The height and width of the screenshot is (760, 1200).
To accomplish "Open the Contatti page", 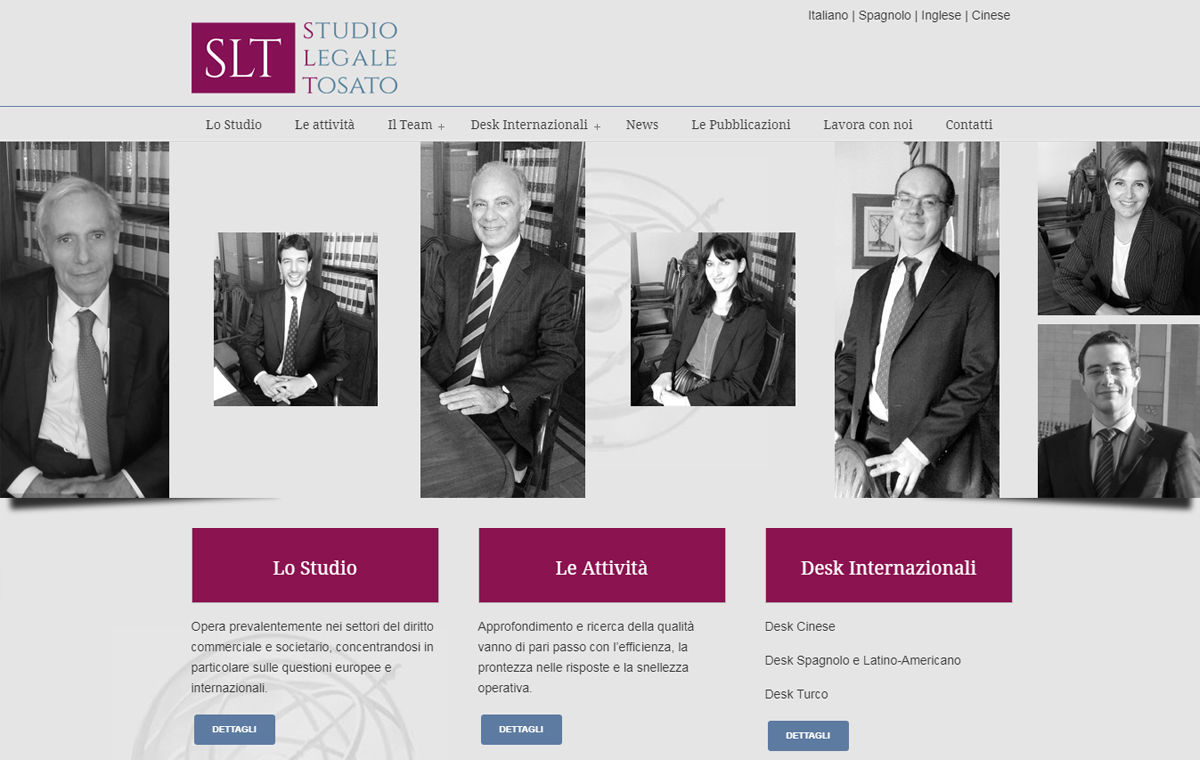I will point(969,125).
